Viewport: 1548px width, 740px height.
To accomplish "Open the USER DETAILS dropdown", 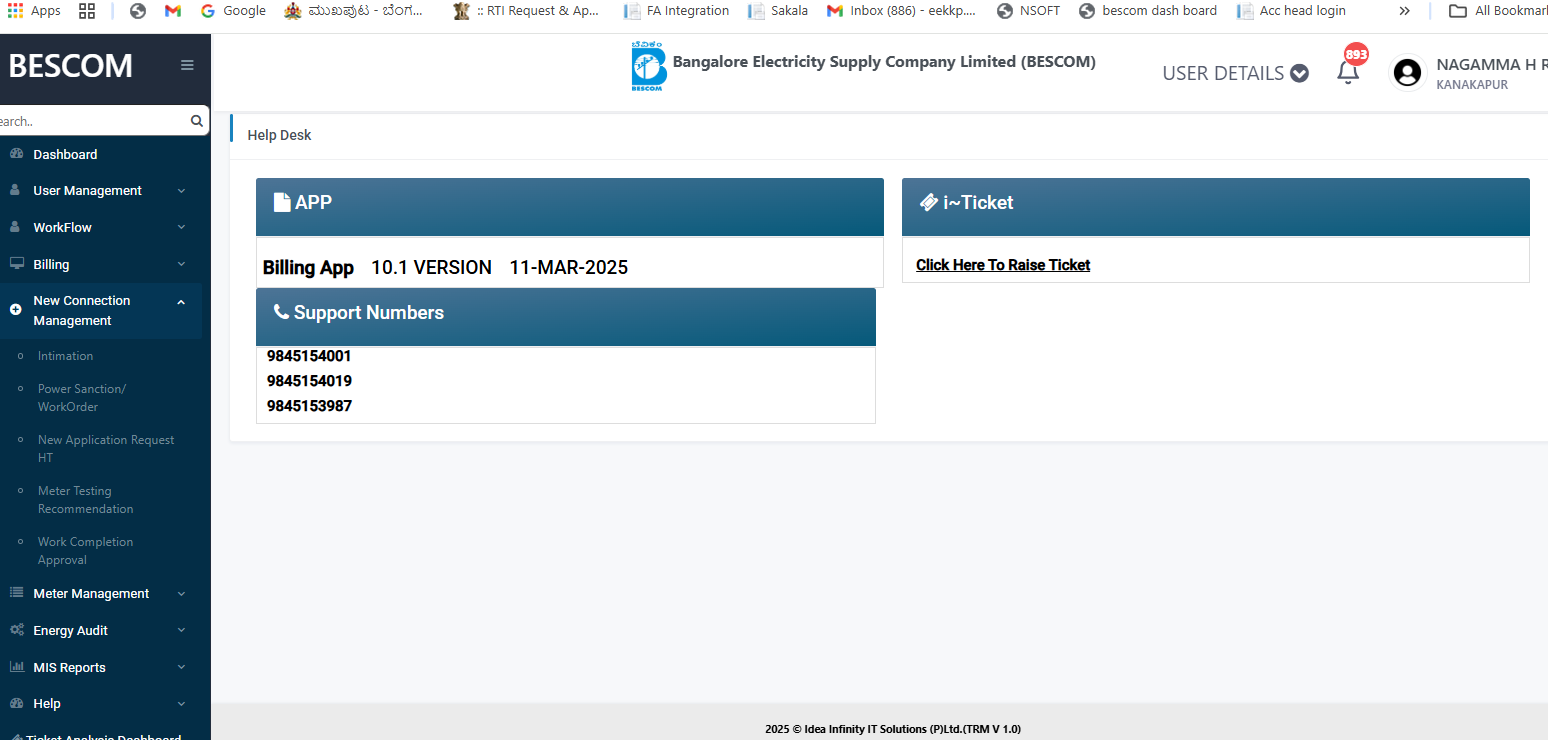I will click(x=1235, y=73).
